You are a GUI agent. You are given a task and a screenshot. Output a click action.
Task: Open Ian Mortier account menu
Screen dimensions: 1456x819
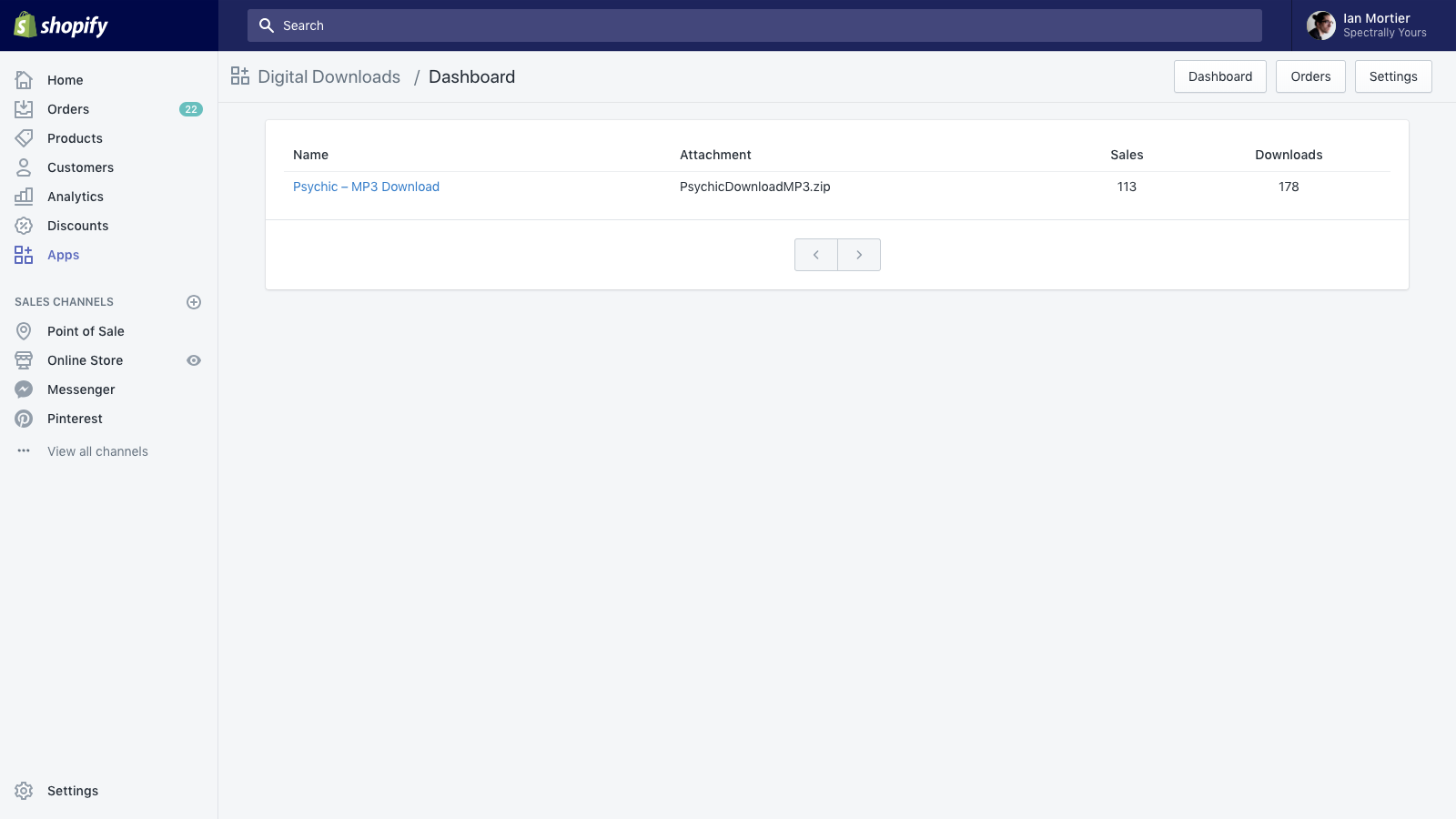(1368, 25)
